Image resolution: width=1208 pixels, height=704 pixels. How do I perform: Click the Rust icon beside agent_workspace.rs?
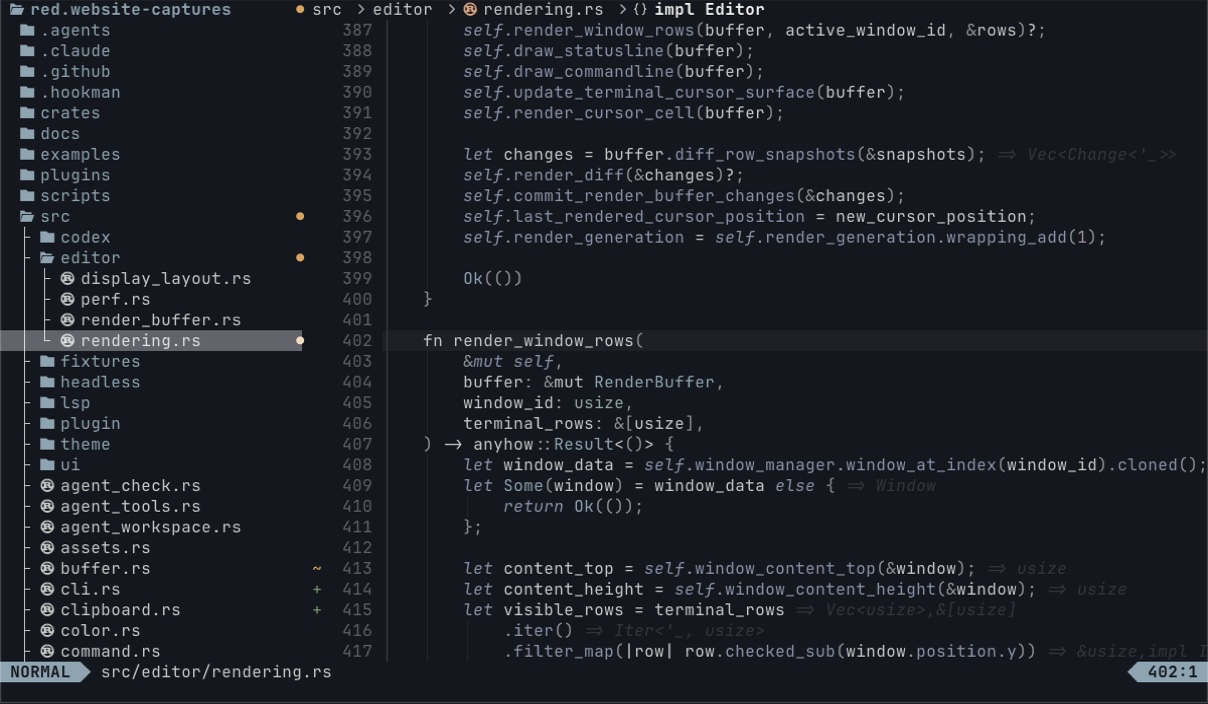coord(47,527)
